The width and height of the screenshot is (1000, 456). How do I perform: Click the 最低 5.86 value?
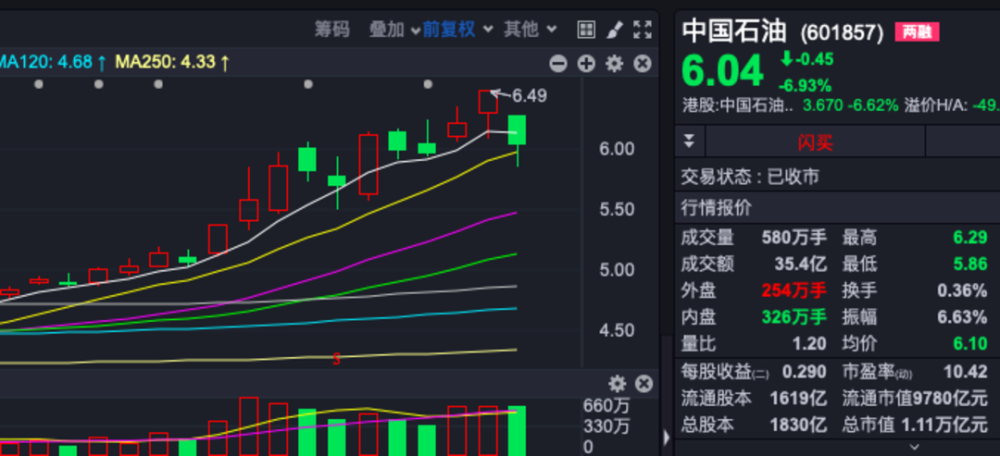[x=970, y=264]
